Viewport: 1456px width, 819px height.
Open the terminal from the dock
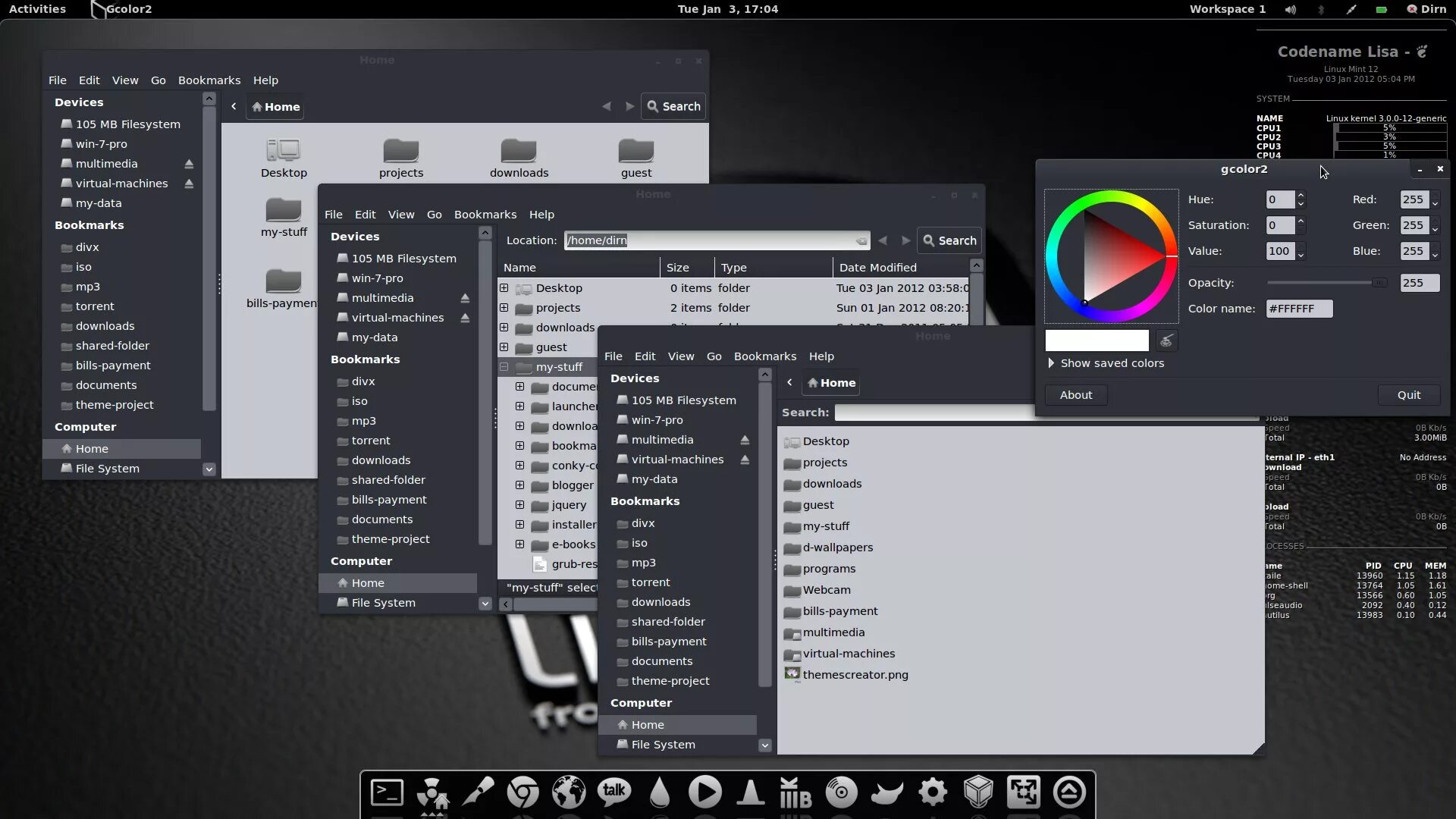click(x=387, y=793)
